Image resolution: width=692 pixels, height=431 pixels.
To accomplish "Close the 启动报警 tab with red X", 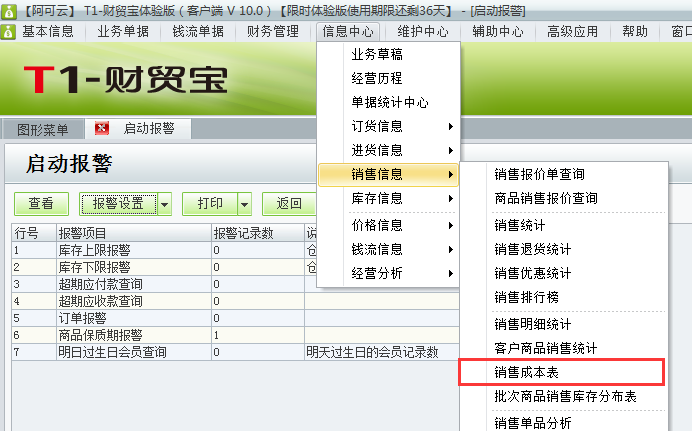I will coord(102,128).
